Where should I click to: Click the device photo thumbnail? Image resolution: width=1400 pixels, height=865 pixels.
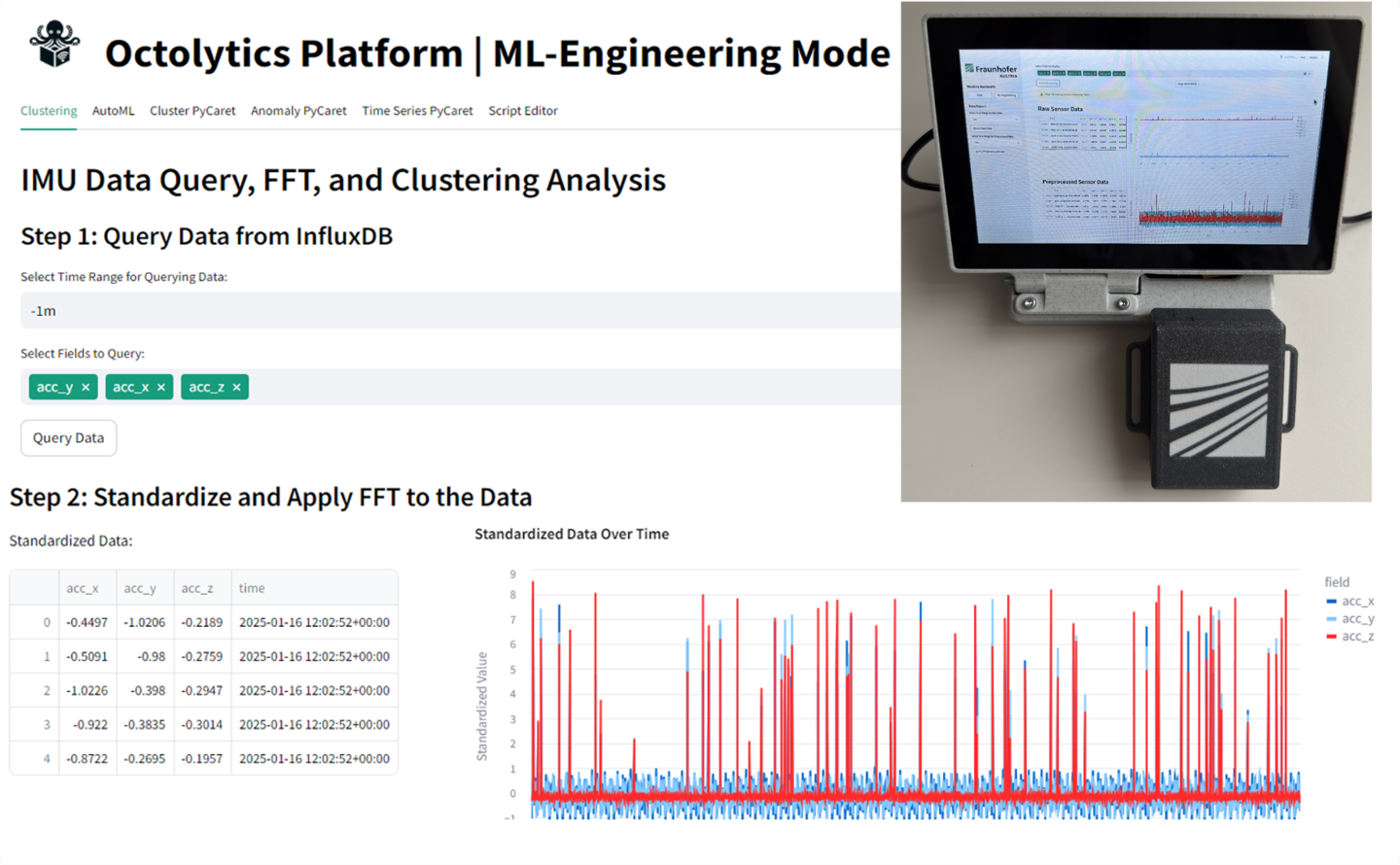click(1136, 252)
